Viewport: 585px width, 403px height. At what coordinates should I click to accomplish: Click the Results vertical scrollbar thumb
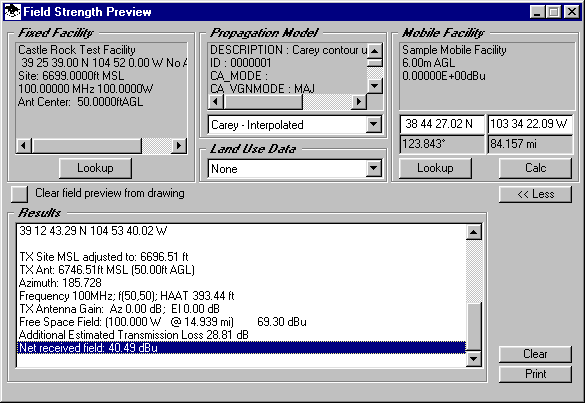pyautogui.click(x=473, y=327)
